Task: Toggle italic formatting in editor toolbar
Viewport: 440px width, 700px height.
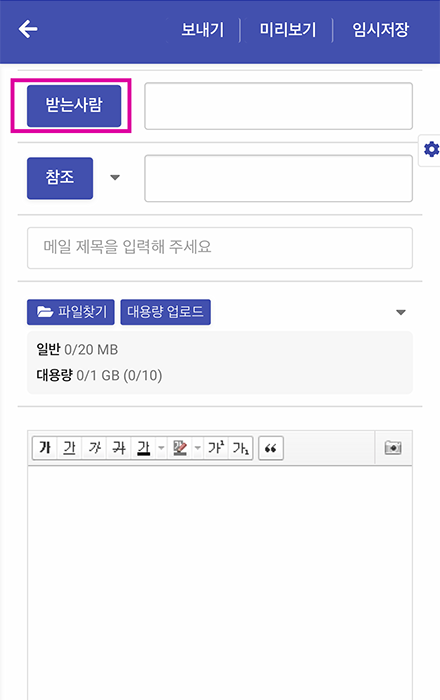Action: pyautogui.click(x=94, y=448)
